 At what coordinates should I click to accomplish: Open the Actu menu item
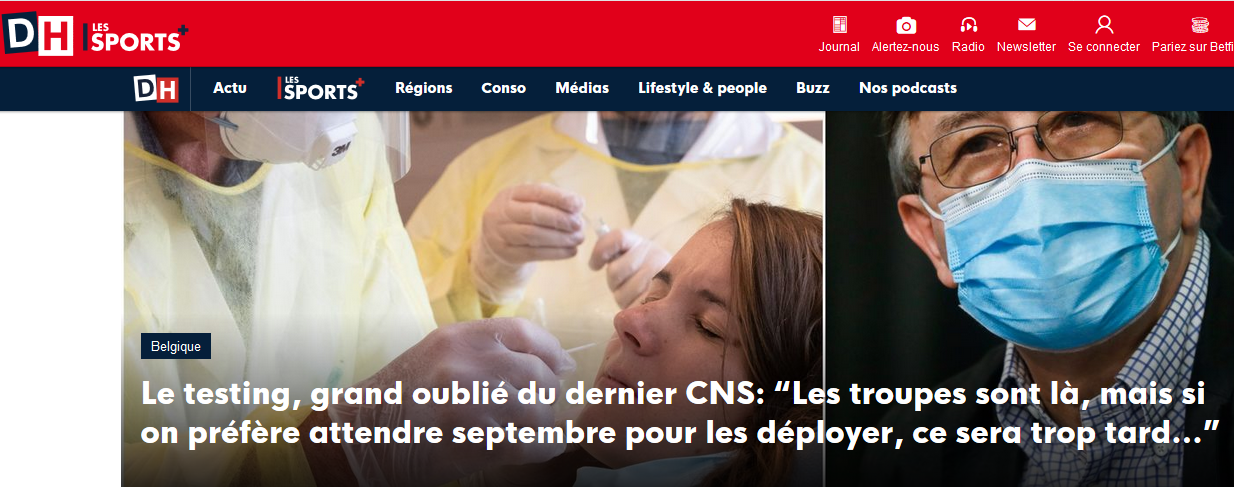click(x=230, y=88)
